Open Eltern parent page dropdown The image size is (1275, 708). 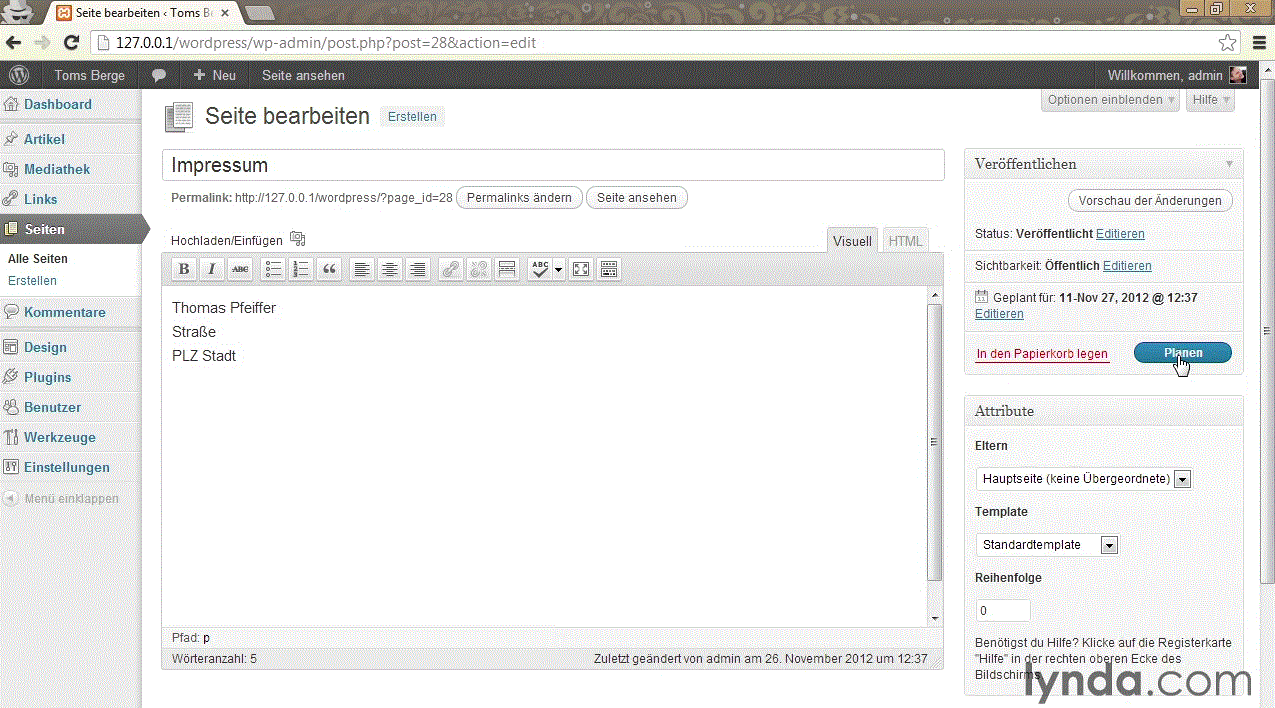click(1083, 479)
